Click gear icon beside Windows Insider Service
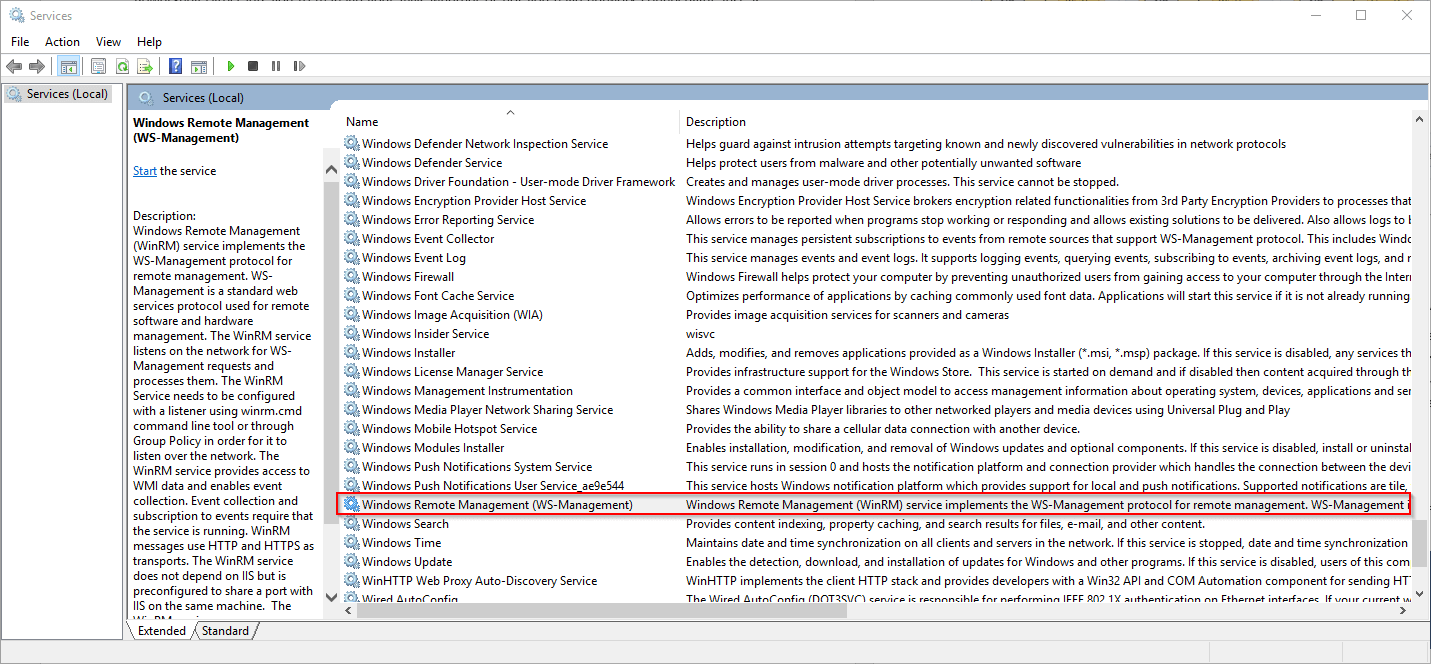Screen dimensions: 1431x664 [352, 334]
